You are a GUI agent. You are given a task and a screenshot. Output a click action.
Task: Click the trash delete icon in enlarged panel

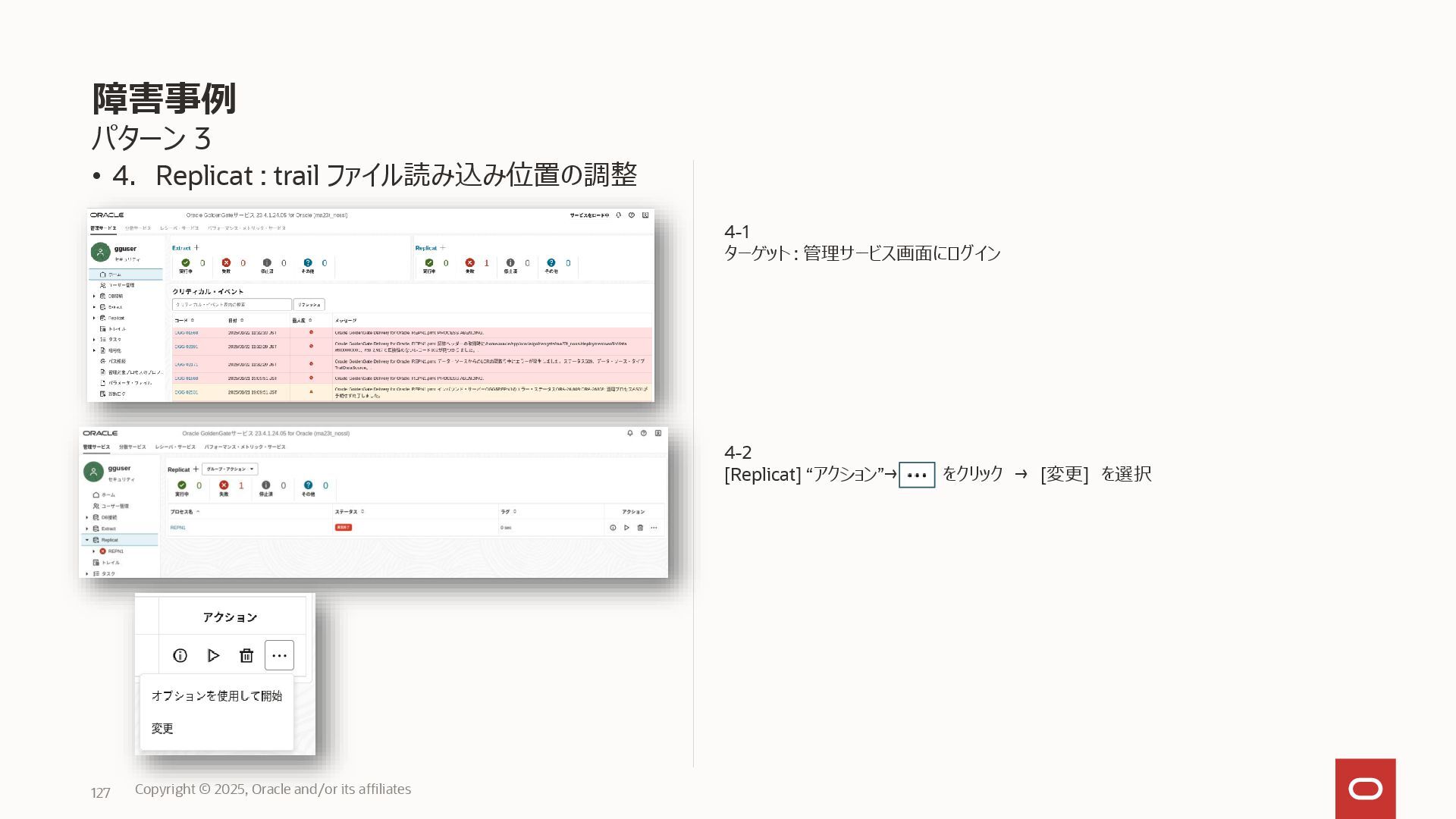tap(246, 656)
